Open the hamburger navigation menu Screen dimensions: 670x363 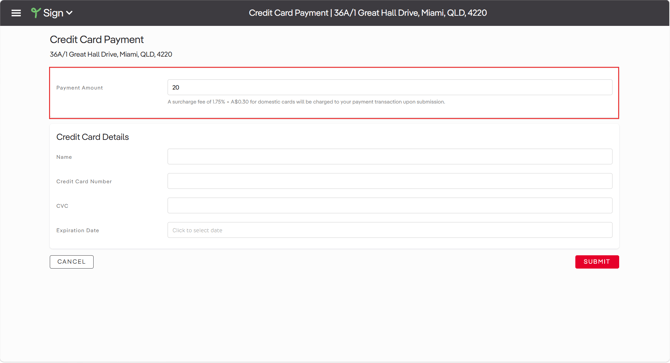coord(16,13)
